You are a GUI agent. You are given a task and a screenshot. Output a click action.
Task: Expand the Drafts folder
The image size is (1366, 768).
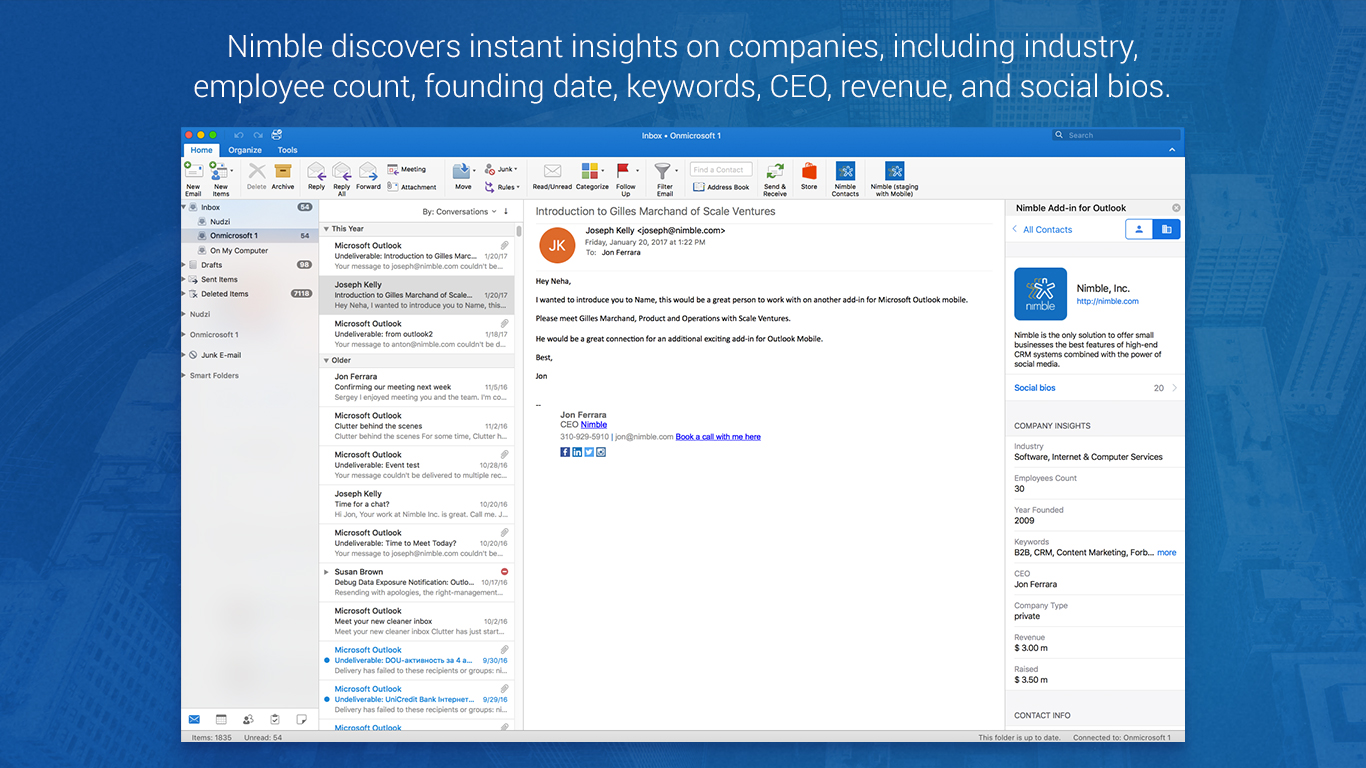185,265
